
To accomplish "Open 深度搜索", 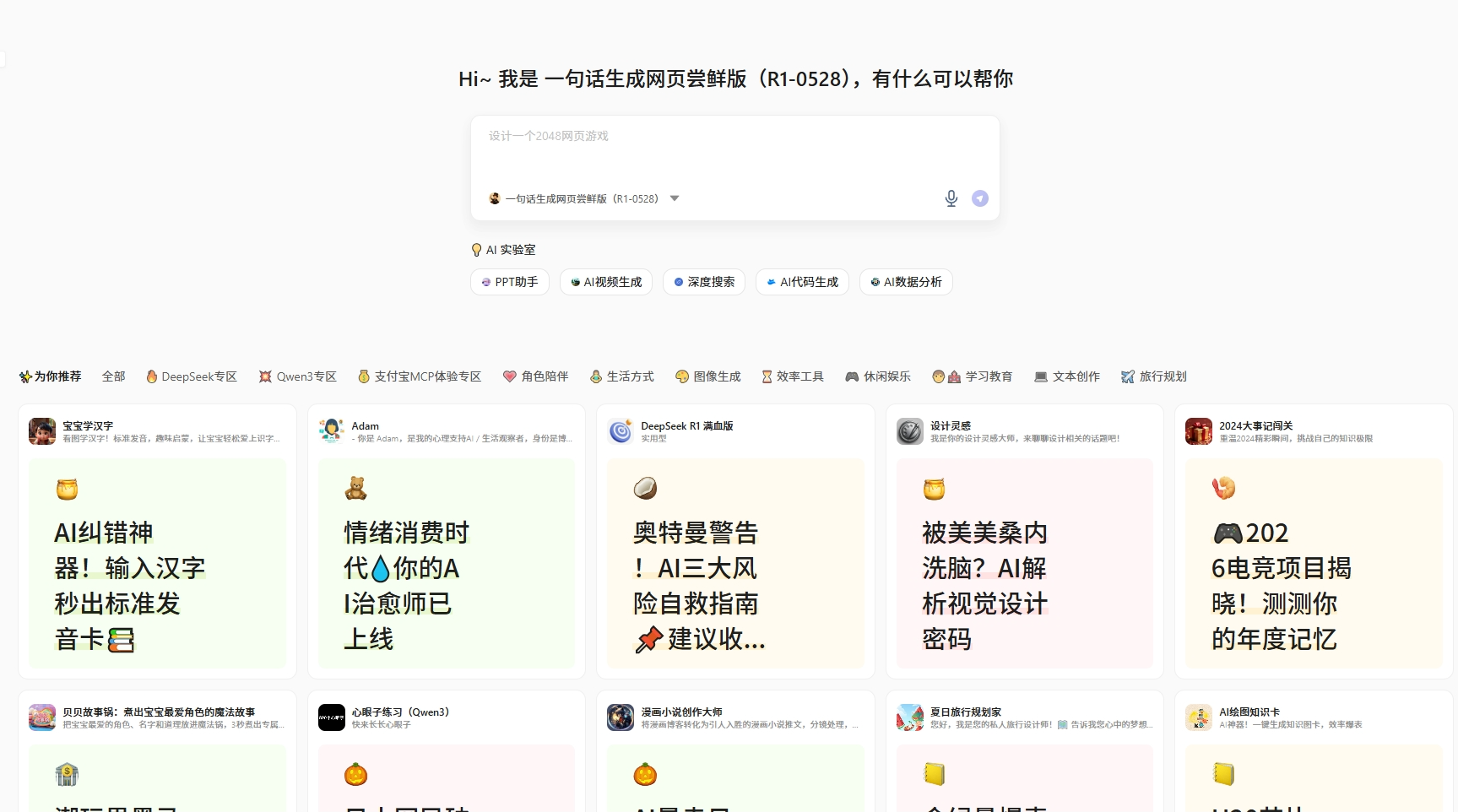I will point(703,282).
